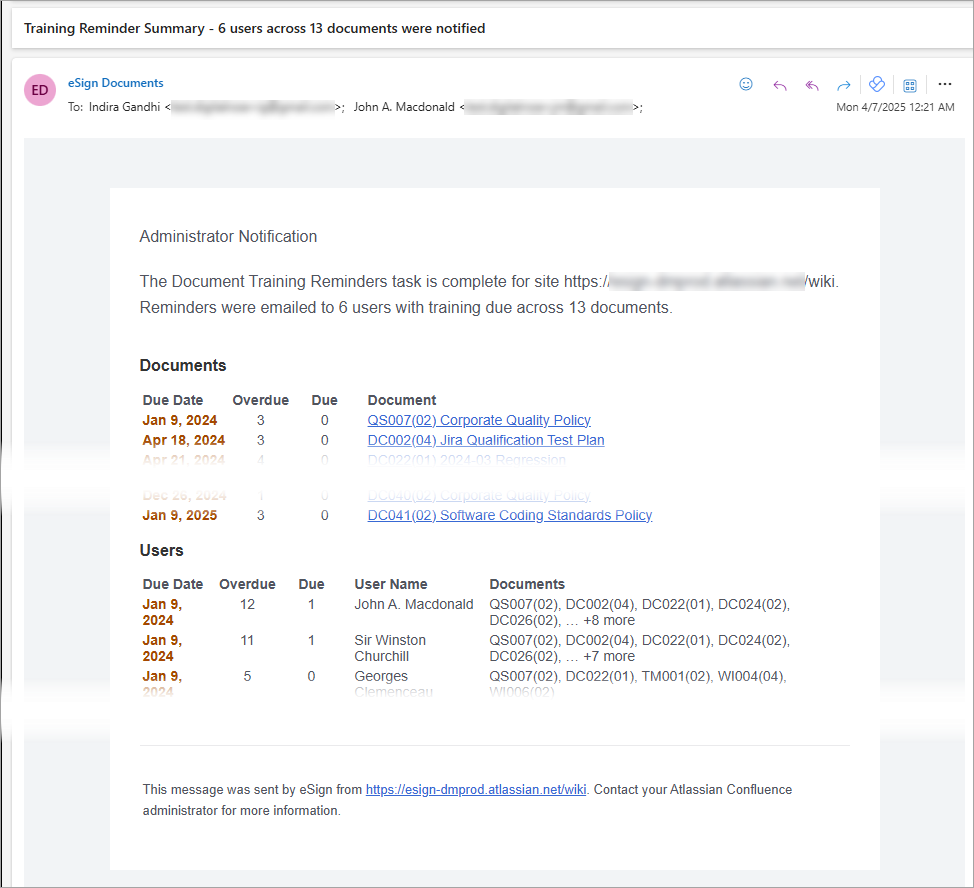Open DC022(01) 2024-03 Regression document link
Screen dimensions: 974x888
coord(466,461)
